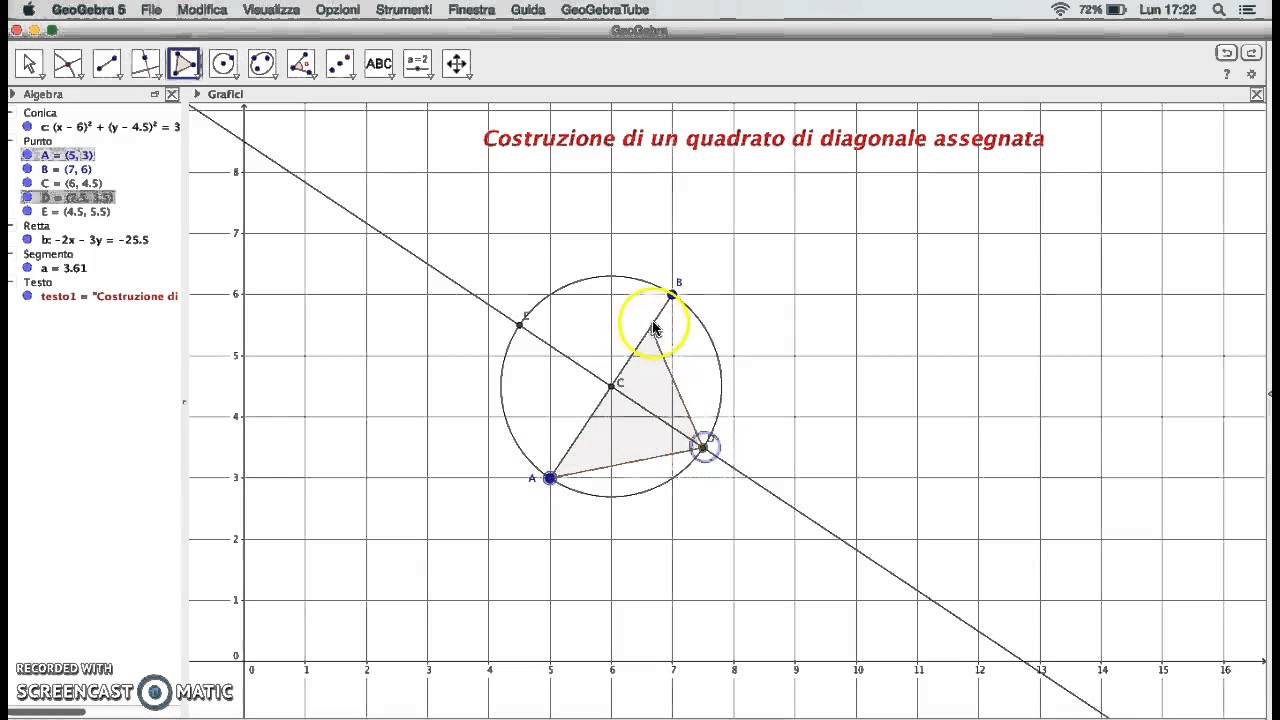Select point E on the circle
Image resolution: width=1280 pixels, height=720 pixels.
520,325
